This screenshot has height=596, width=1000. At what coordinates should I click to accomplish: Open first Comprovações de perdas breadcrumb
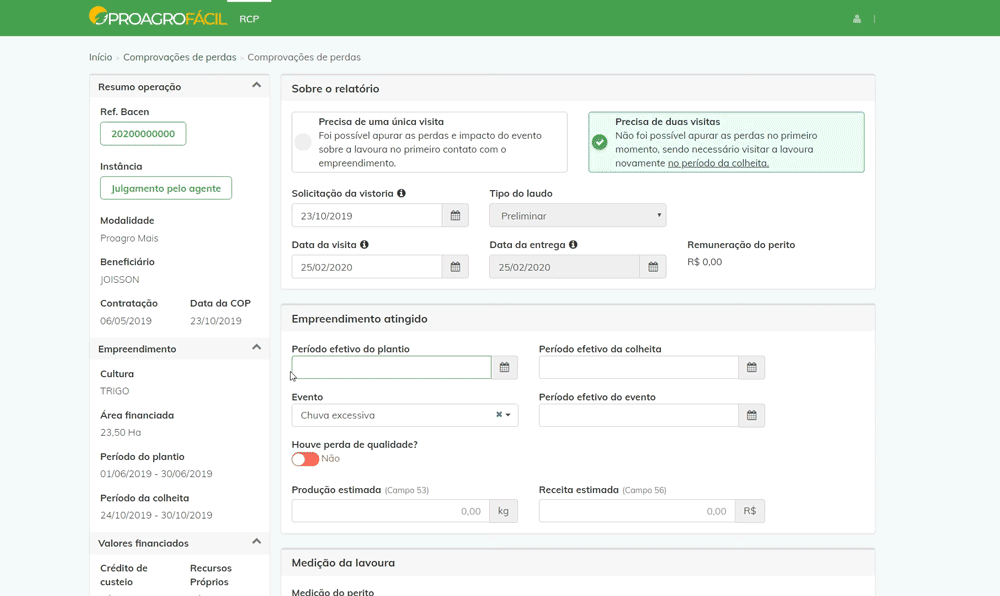(x=180, y=57)
